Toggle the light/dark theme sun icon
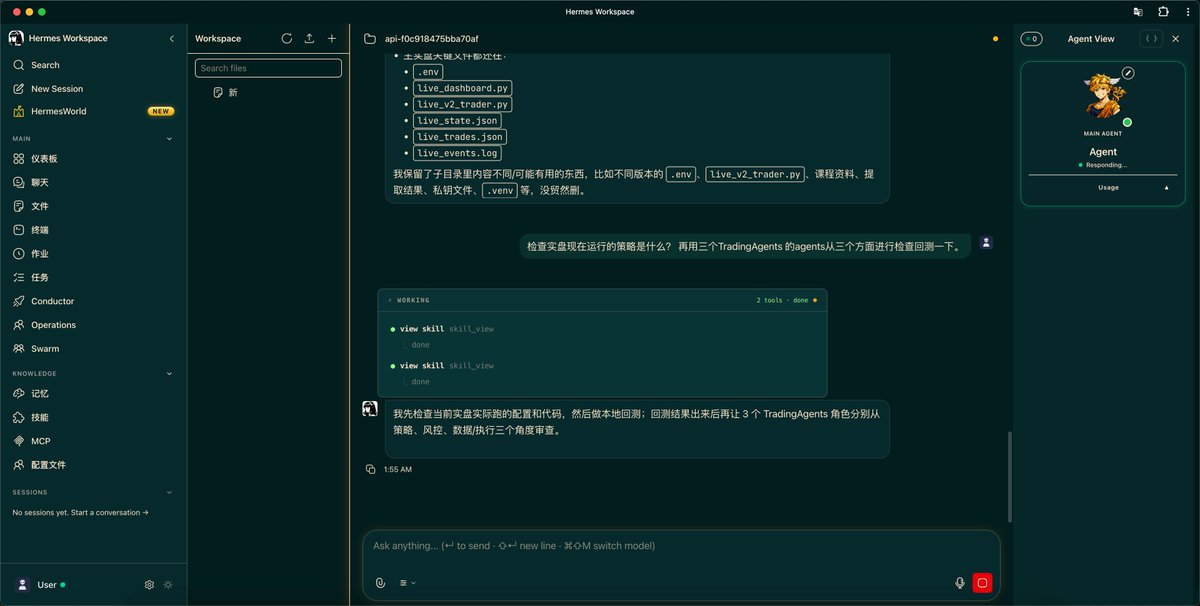The height and width of the screenshot is (606, 1200). coord(168,585)
